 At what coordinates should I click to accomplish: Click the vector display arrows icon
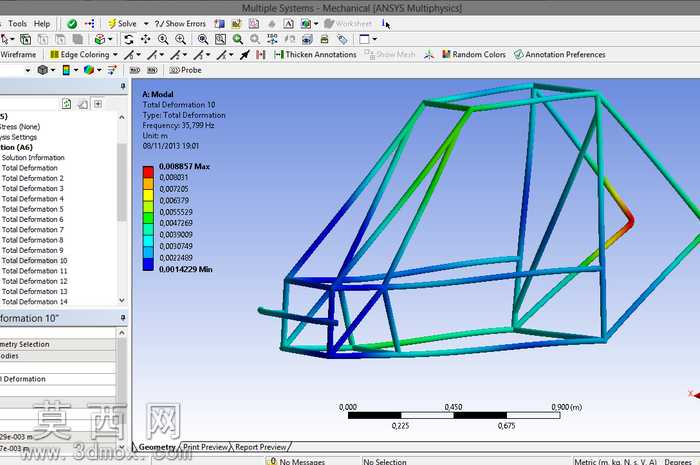coord(112,70)
